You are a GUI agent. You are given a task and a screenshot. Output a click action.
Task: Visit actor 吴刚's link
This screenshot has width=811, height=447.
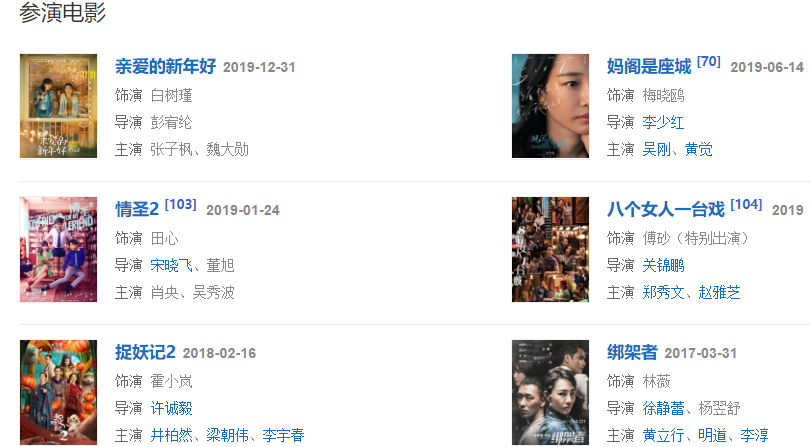[656, 150]
